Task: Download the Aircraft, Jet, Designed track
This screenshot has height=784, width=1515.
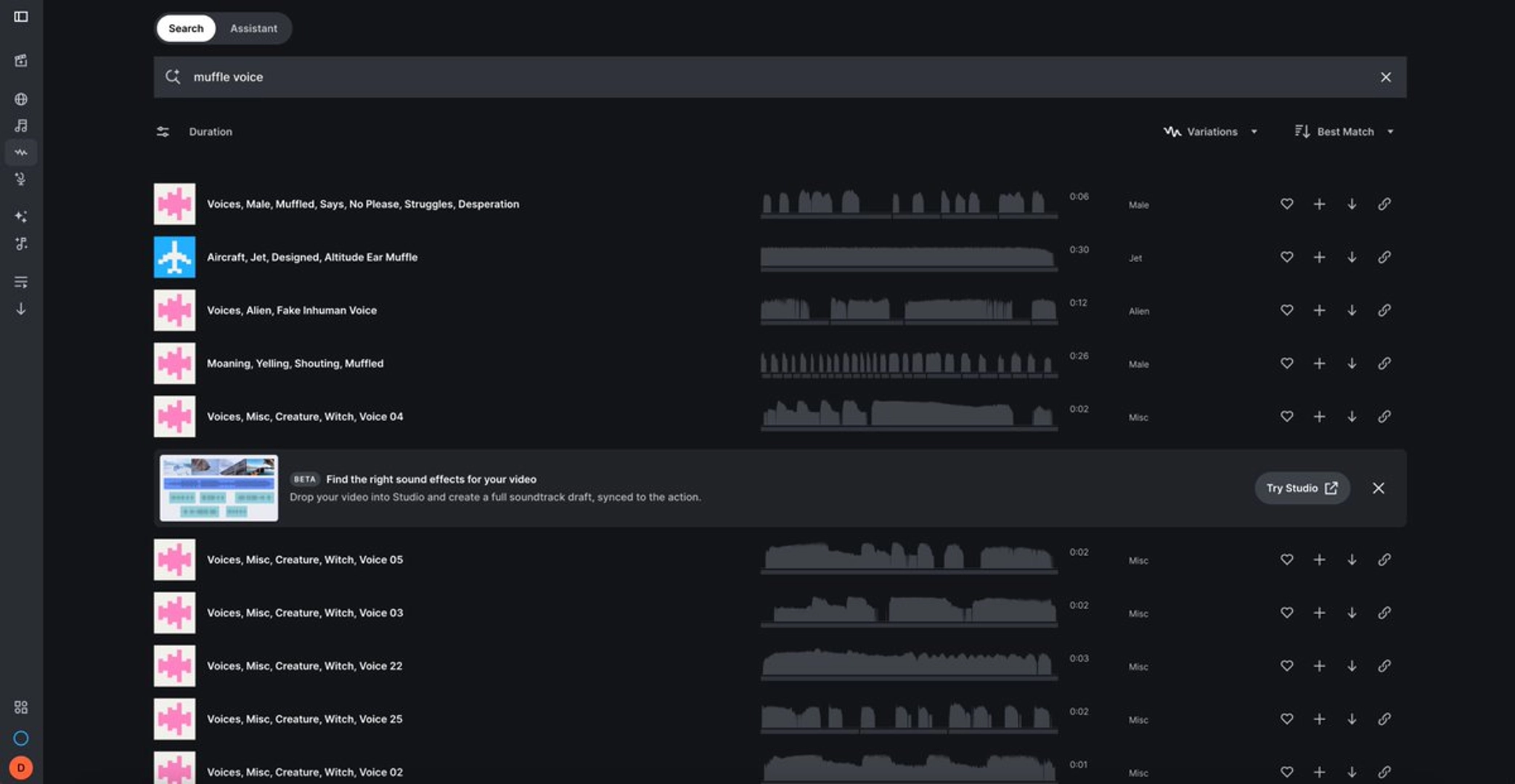Action: click(1352, 257)
